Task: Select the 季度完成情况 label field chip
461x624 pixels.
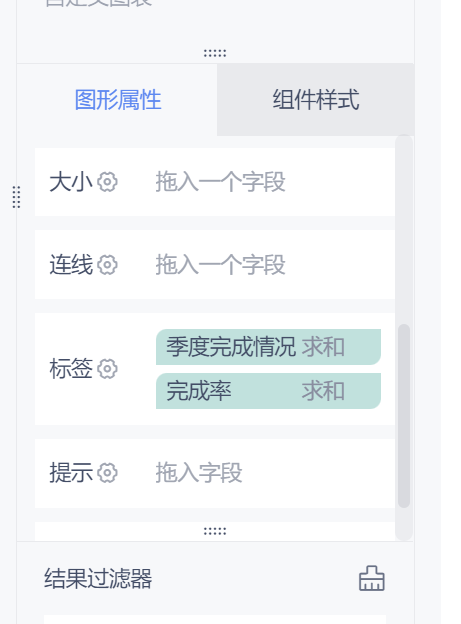Action: click(x=268, y=347)
